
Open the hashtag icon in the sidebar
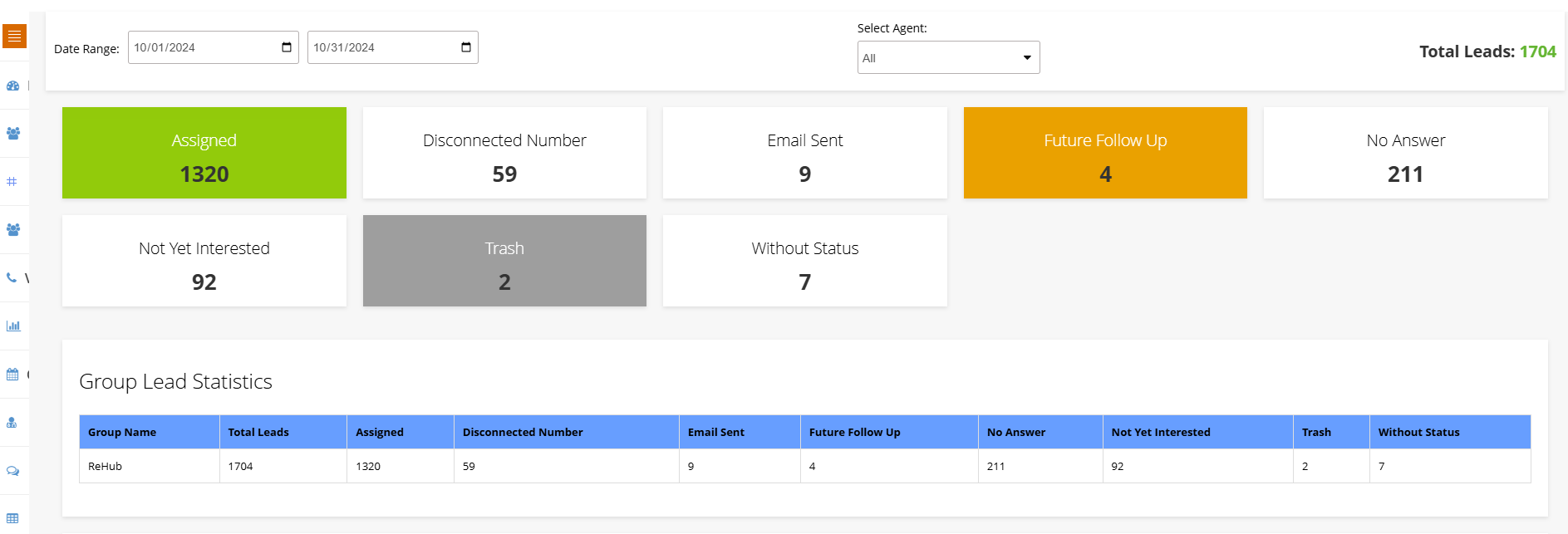point(12,181)
